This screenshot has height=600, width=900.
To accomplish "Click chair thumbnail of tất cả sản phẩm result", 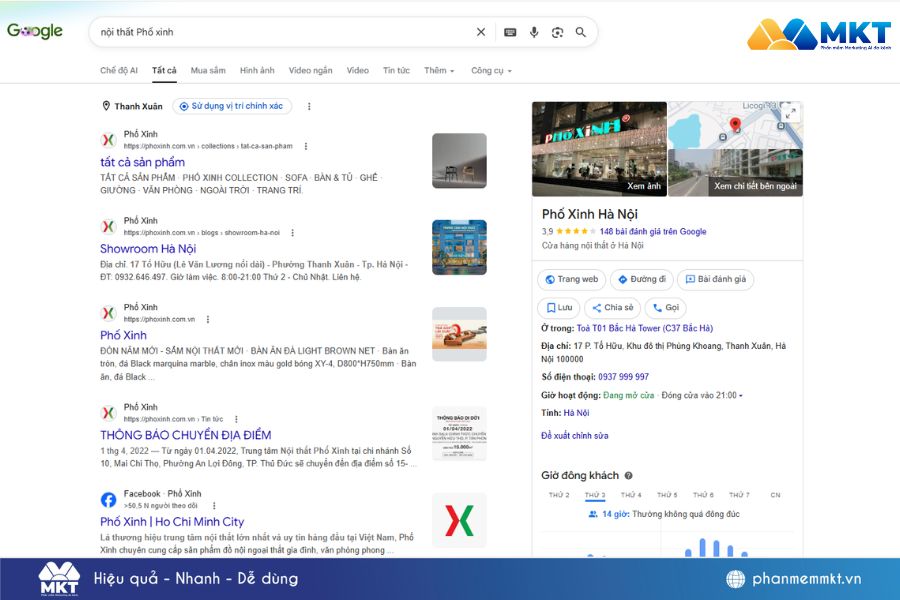I will pyautogui.click(x=459, y=161).
